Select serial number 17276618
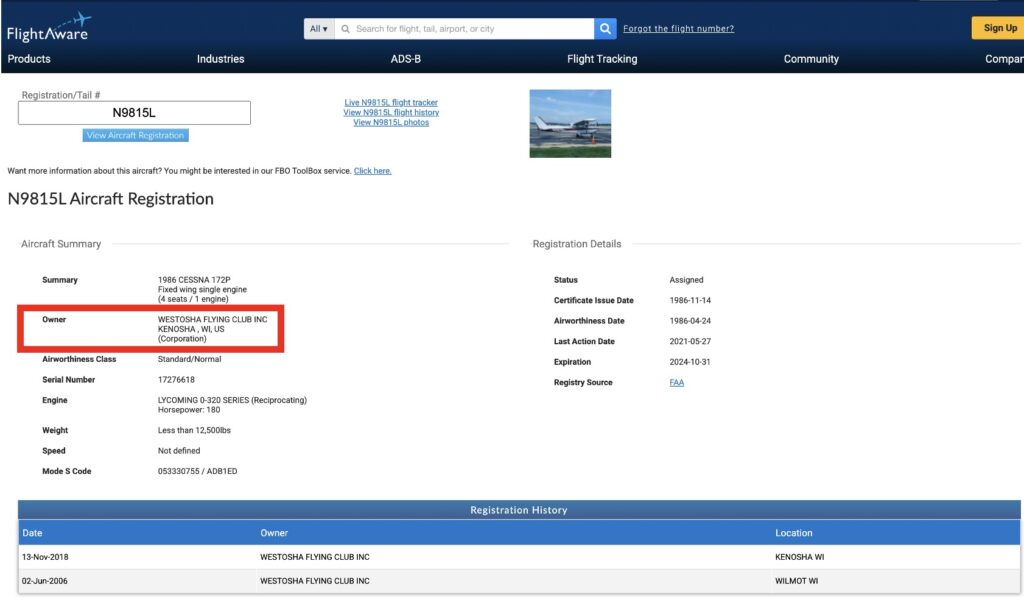Screen dimensions: 1024x597 tap(176, 379)
